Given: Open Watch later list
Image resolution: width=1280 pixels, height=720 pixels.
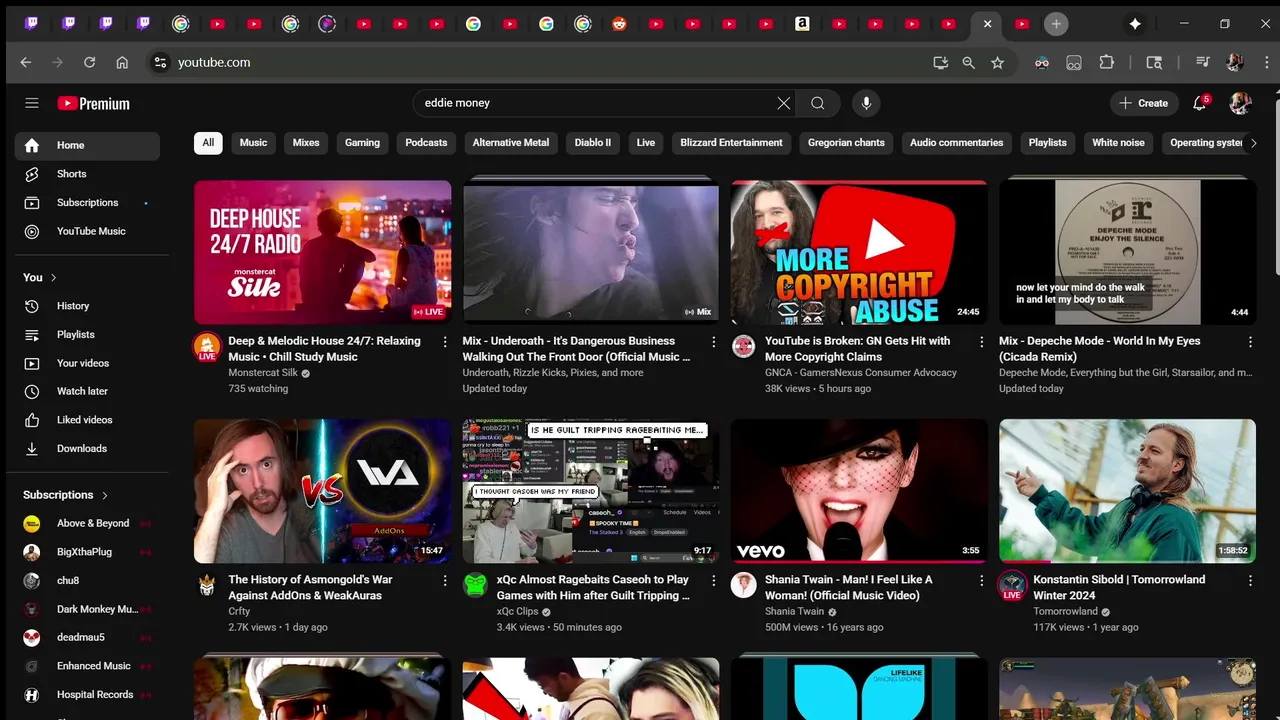Looking at the screenshot, I should pos(87,391).
